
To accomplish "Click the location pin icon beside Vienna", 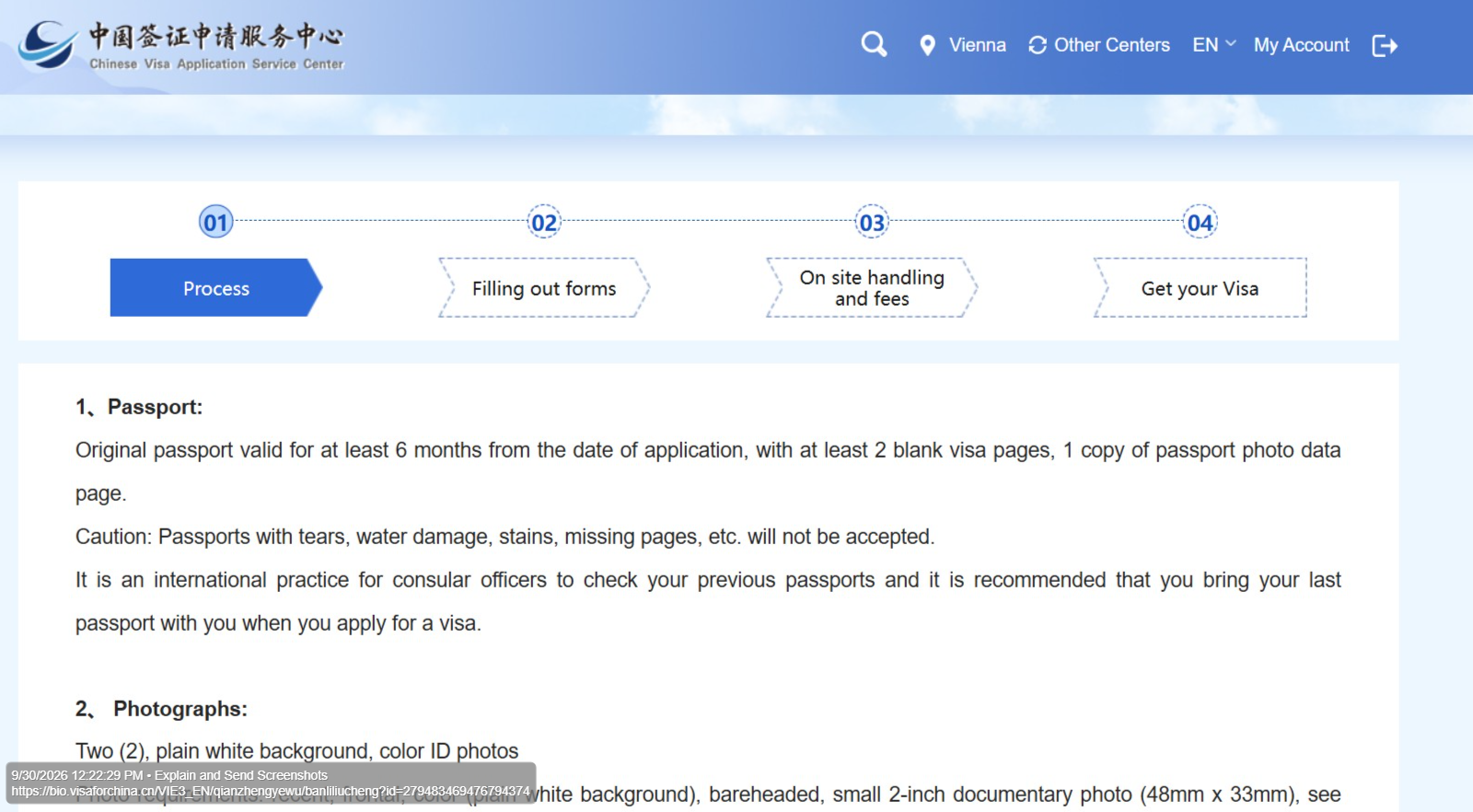I will click(x=928, y=45).
